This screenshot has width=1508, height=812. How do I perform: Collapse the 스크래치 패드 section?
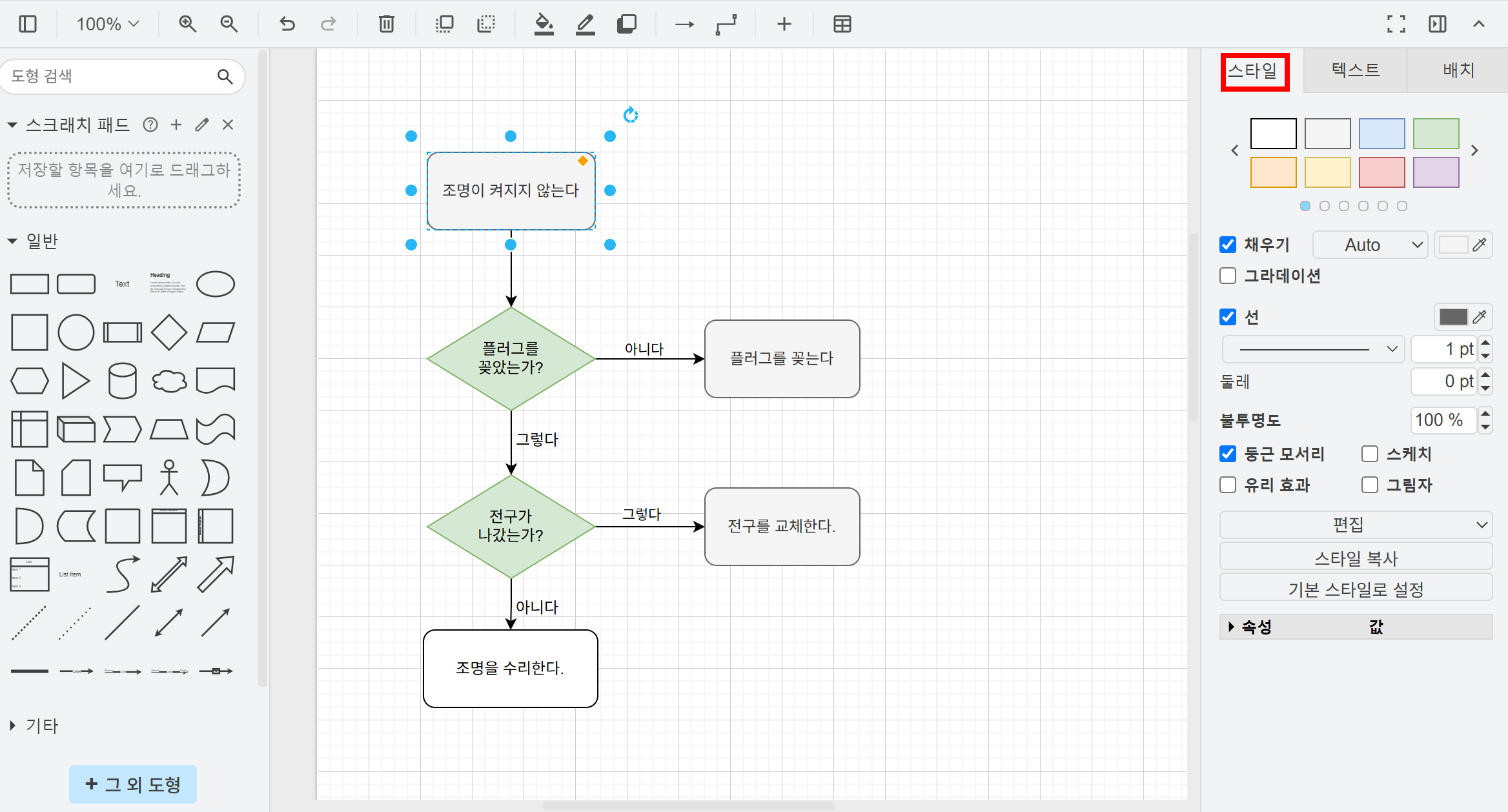(x=12, y=125)
